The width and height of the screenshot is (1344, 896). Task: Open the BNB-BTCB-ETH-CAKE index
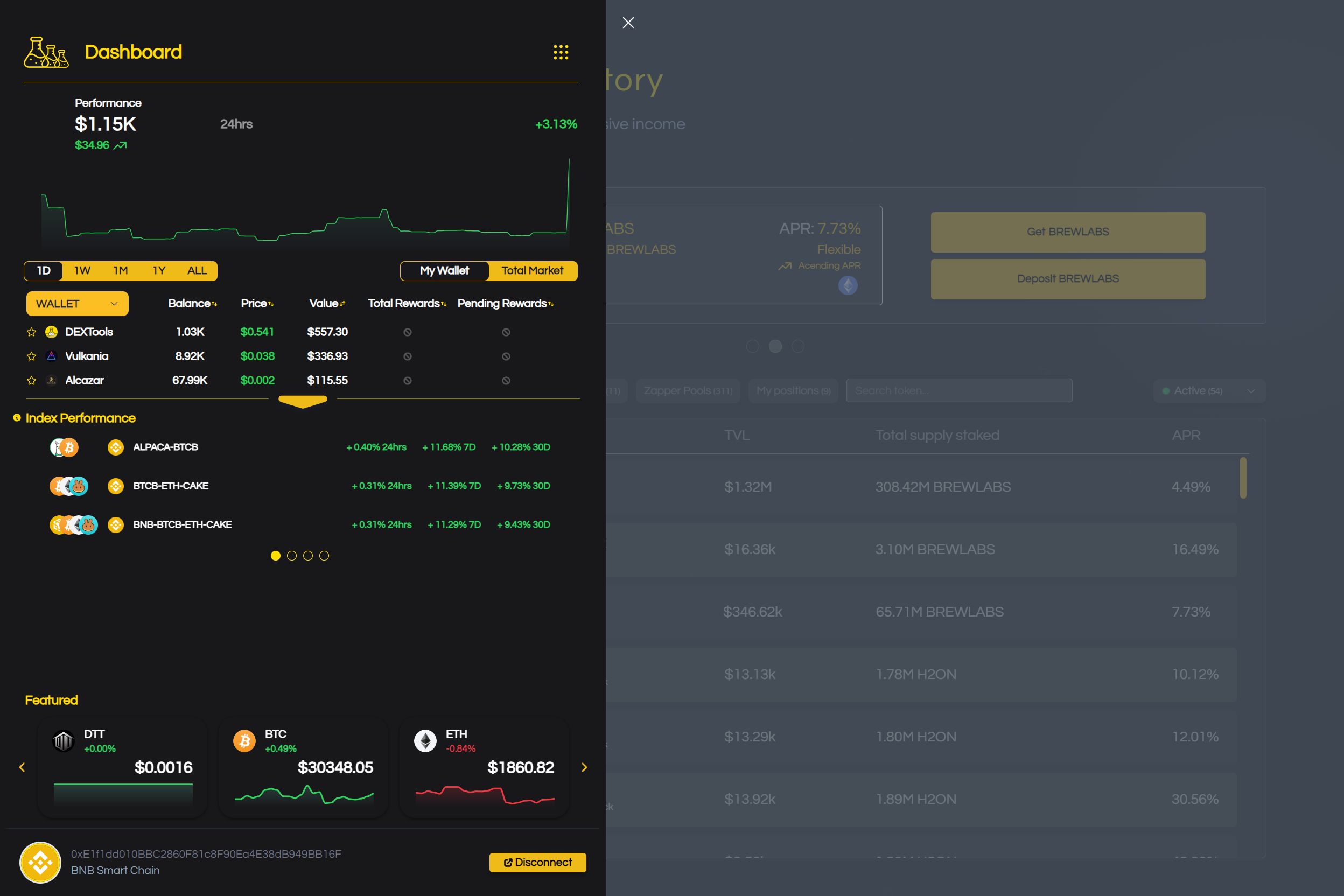coord(183,524)
